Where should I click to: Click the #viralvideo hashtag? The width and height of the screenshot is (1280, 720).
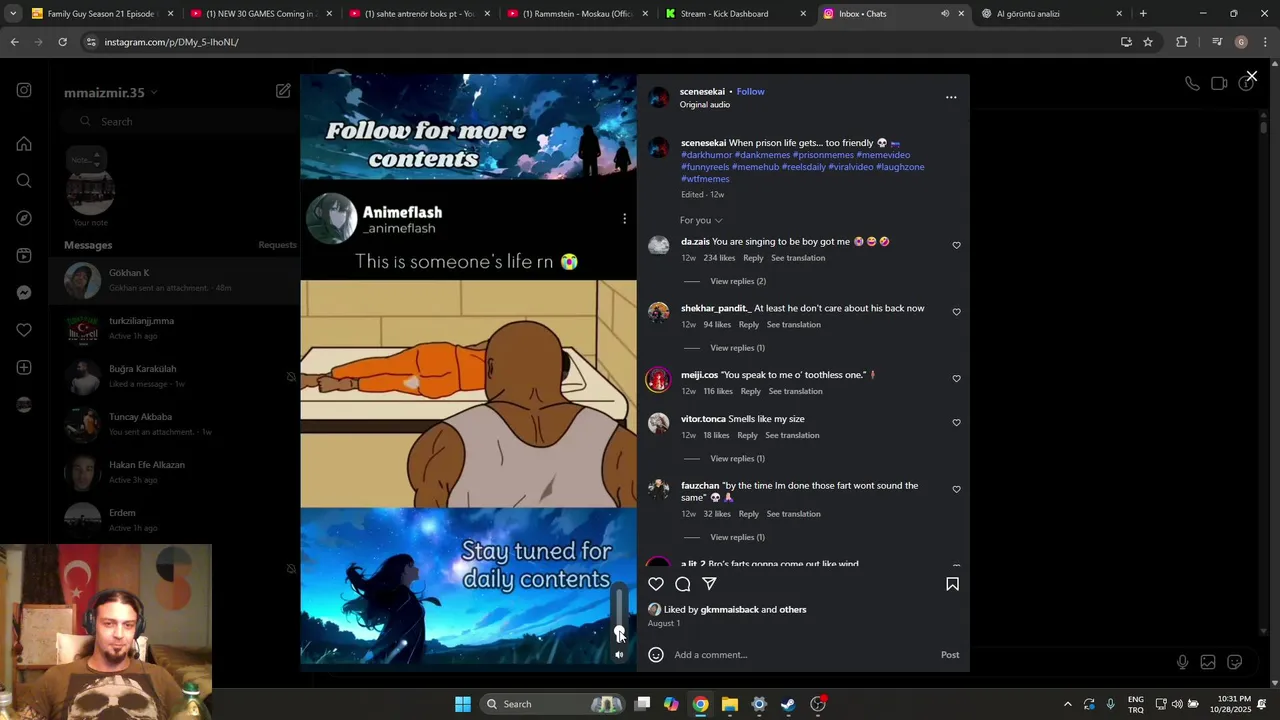850,167
